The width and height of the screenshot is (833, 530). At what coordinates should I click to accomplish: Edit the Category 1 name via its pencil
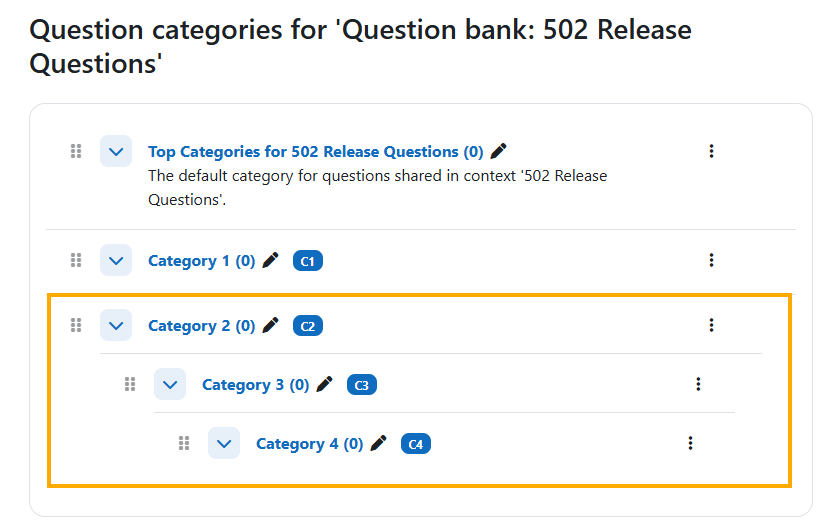point(271,260)
